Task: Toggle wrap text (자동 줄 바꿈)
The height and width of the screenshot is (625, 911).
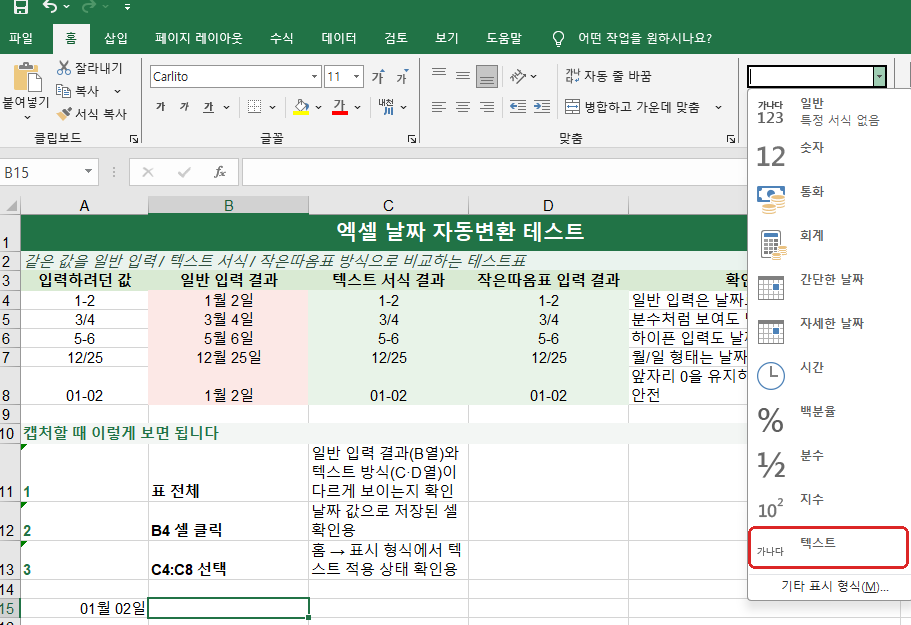Action: pos(608,76)
